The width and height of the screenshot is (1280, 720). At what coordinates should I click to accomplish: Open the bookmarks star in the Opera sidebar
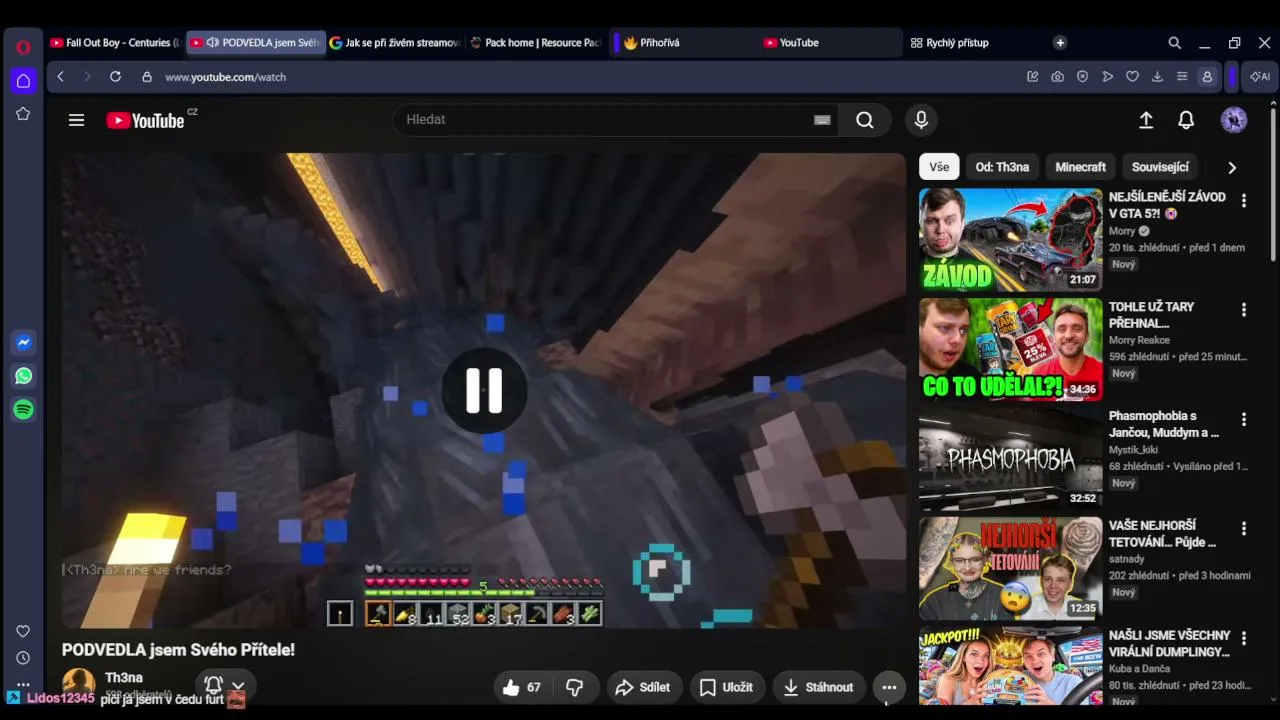coord(23,114)
